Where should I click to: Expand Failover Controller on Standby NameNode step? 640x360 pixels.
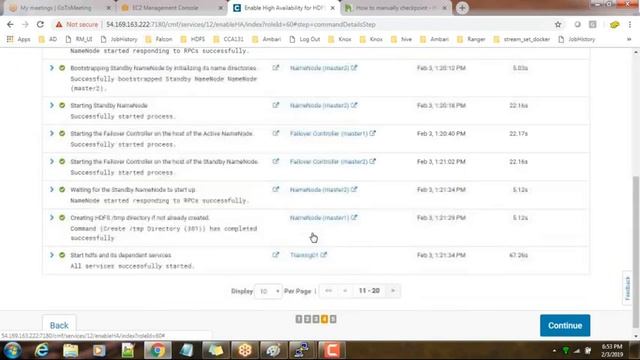click(x=52, y=162)
